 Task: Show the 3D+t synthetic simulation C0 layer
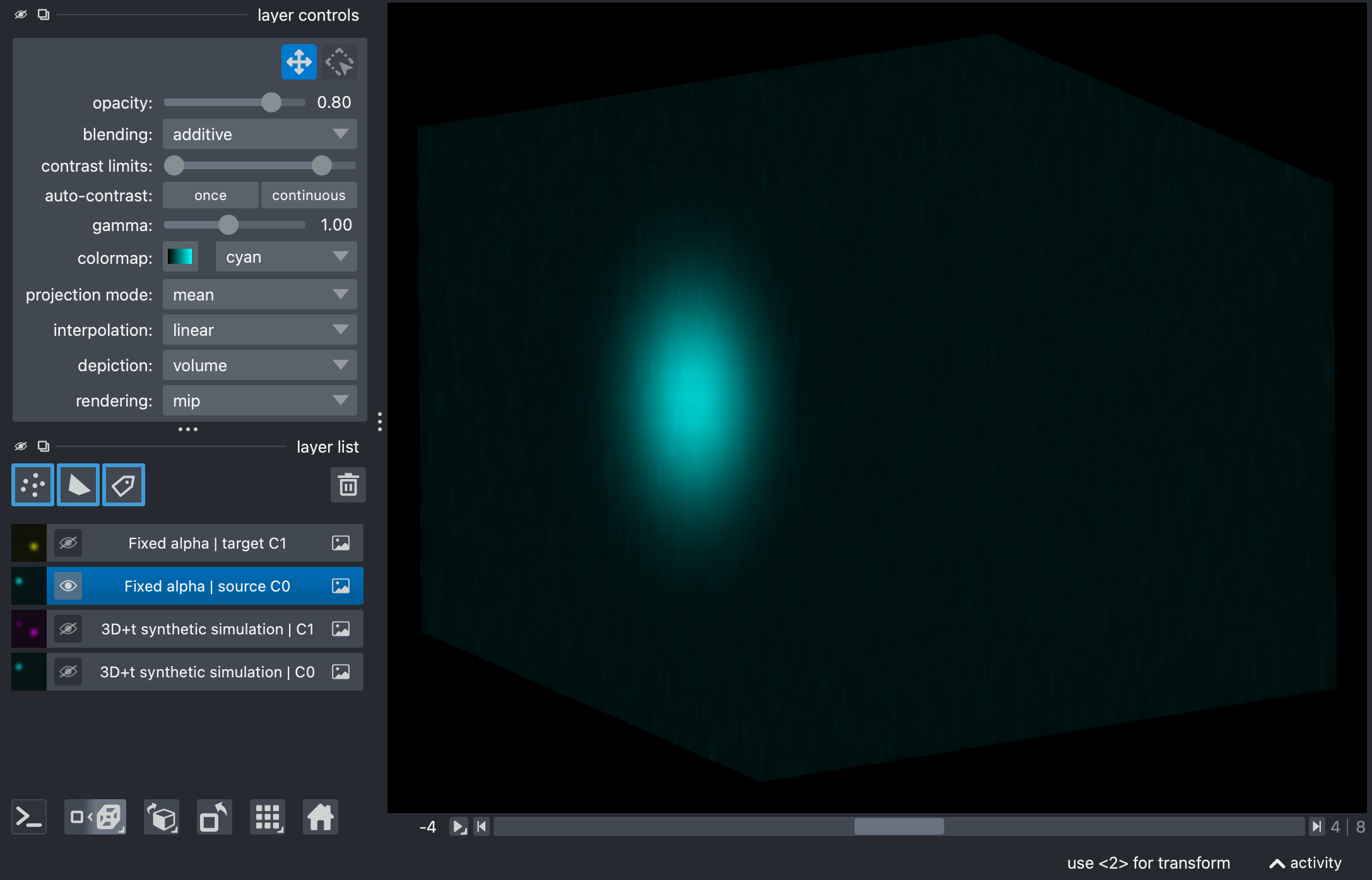point(68,672)
